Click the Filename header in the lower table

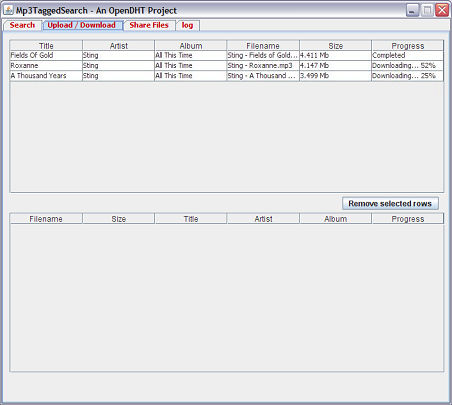tap(46, 219)
